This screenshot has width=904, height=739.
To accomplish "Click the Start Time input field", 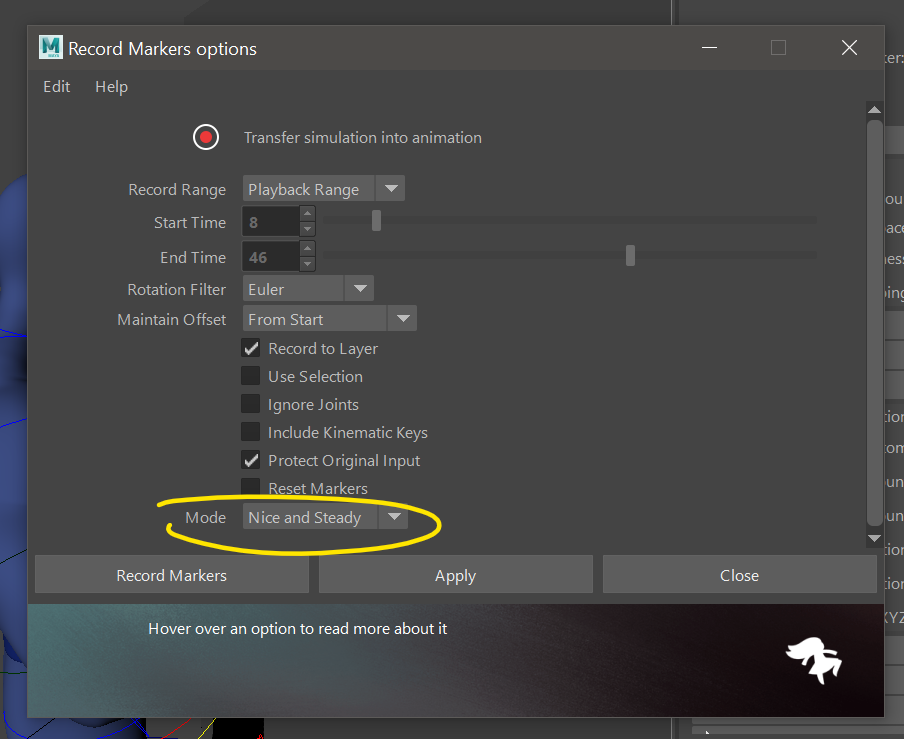I will pos(270,222).
